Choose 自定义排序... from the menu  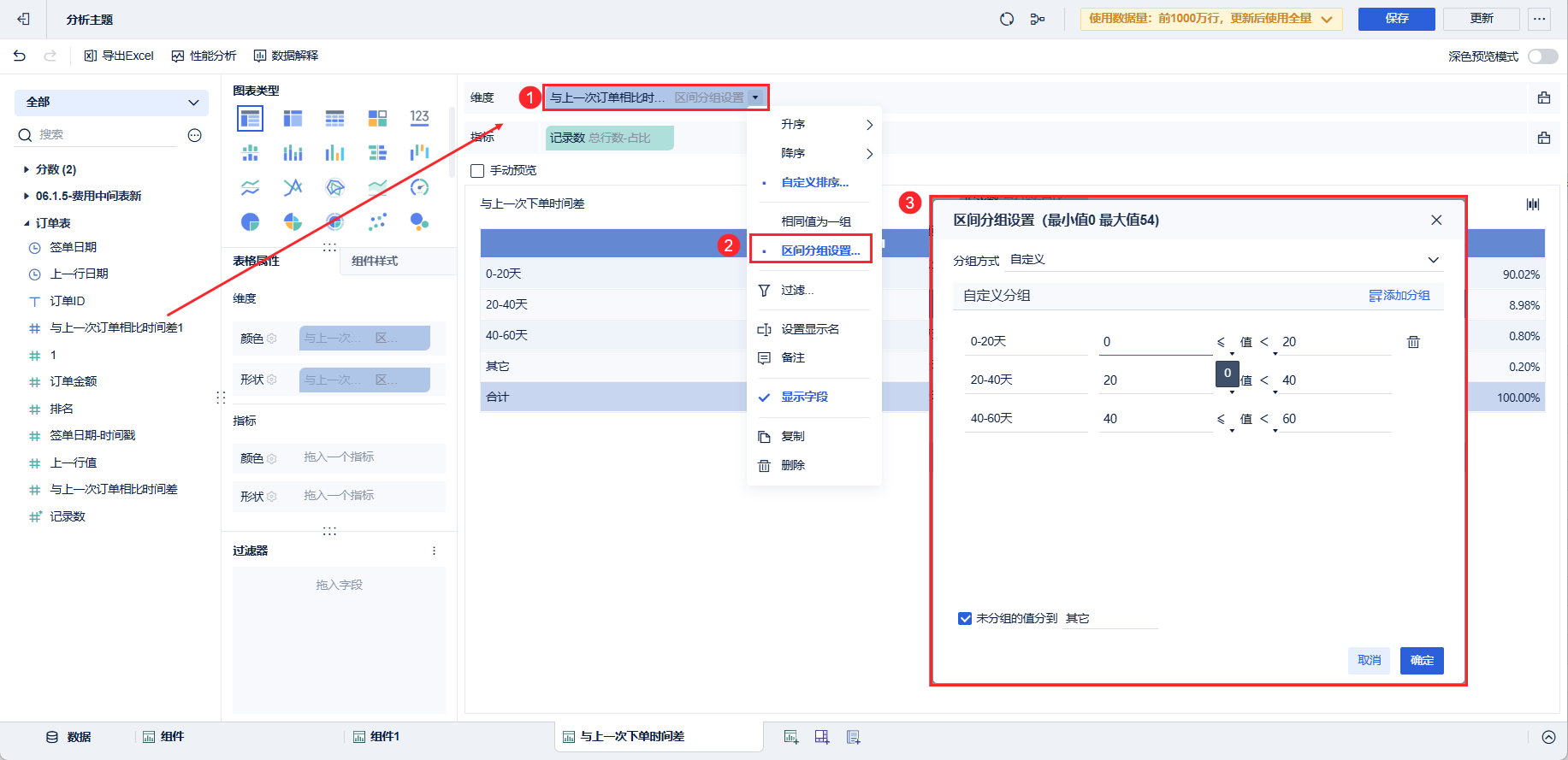[x=814, y=183]
